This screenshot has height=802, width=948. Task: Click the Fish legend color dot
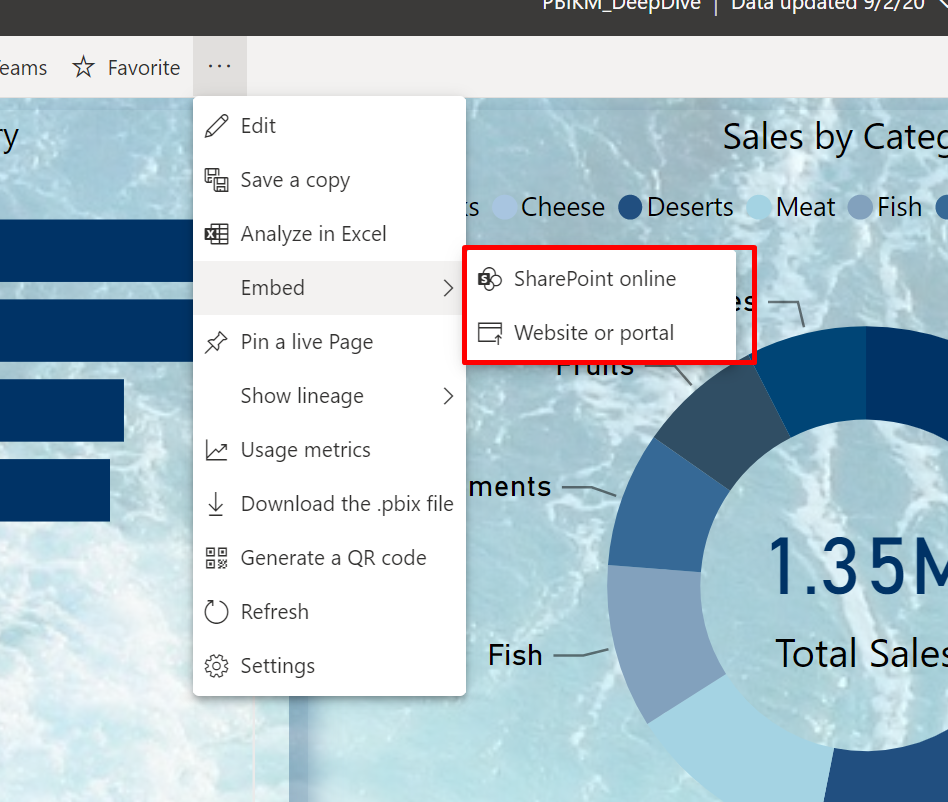click(860, 207)
